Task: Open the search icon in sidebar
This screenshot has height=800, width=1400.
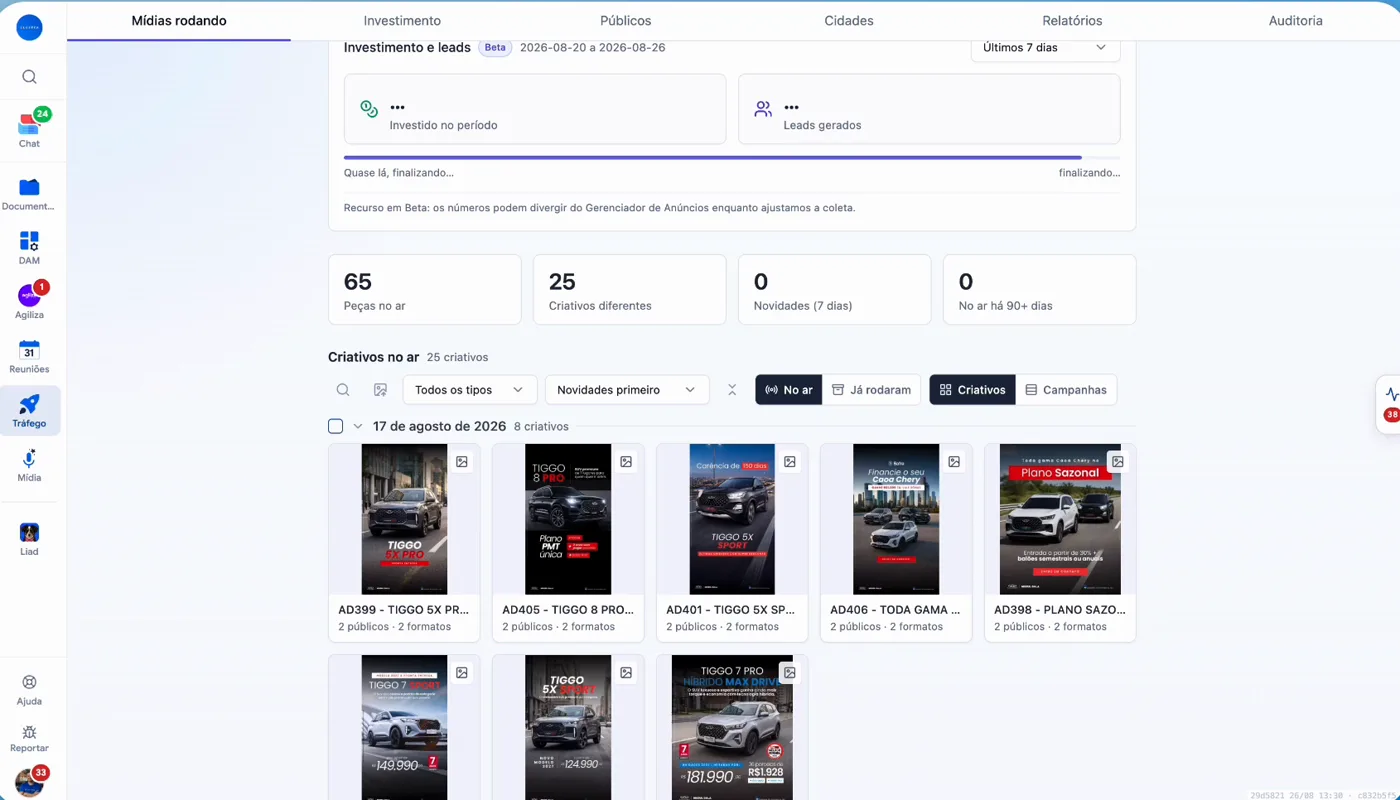Action: pyautogui.click(x=29, y=77)
